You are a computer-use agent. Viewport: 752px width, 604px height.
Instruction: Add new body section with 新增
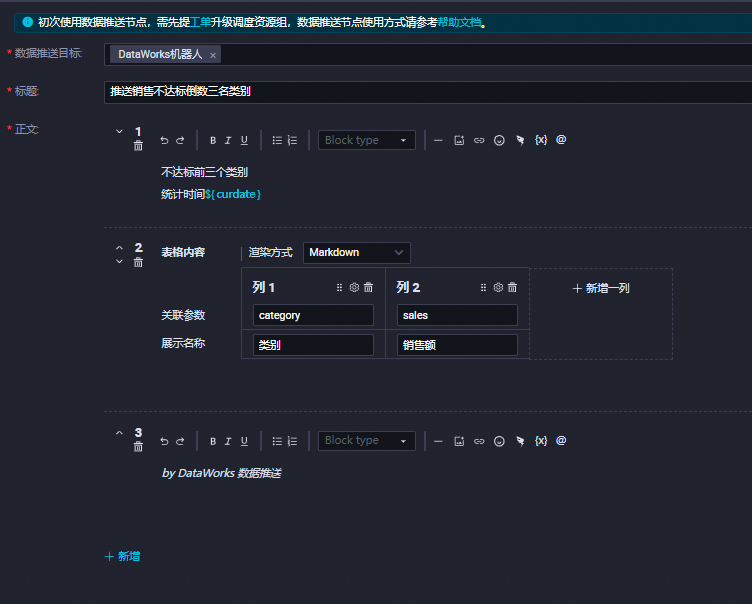coord(122,556)
